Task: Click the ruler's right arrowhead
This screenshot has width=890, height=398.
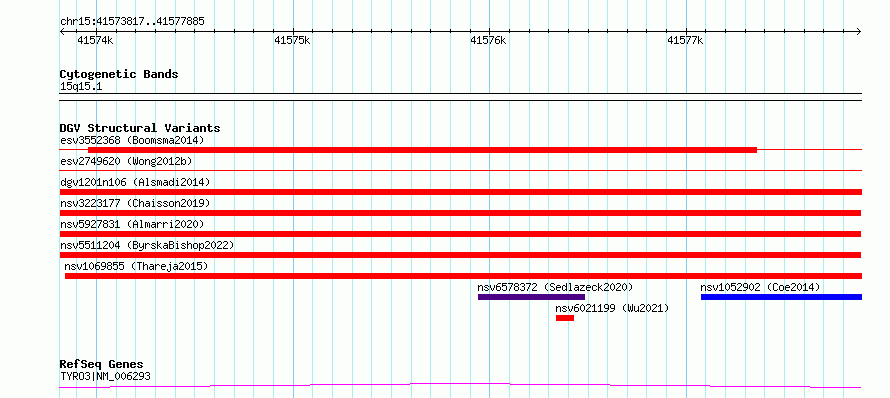Action: point(859,31)
